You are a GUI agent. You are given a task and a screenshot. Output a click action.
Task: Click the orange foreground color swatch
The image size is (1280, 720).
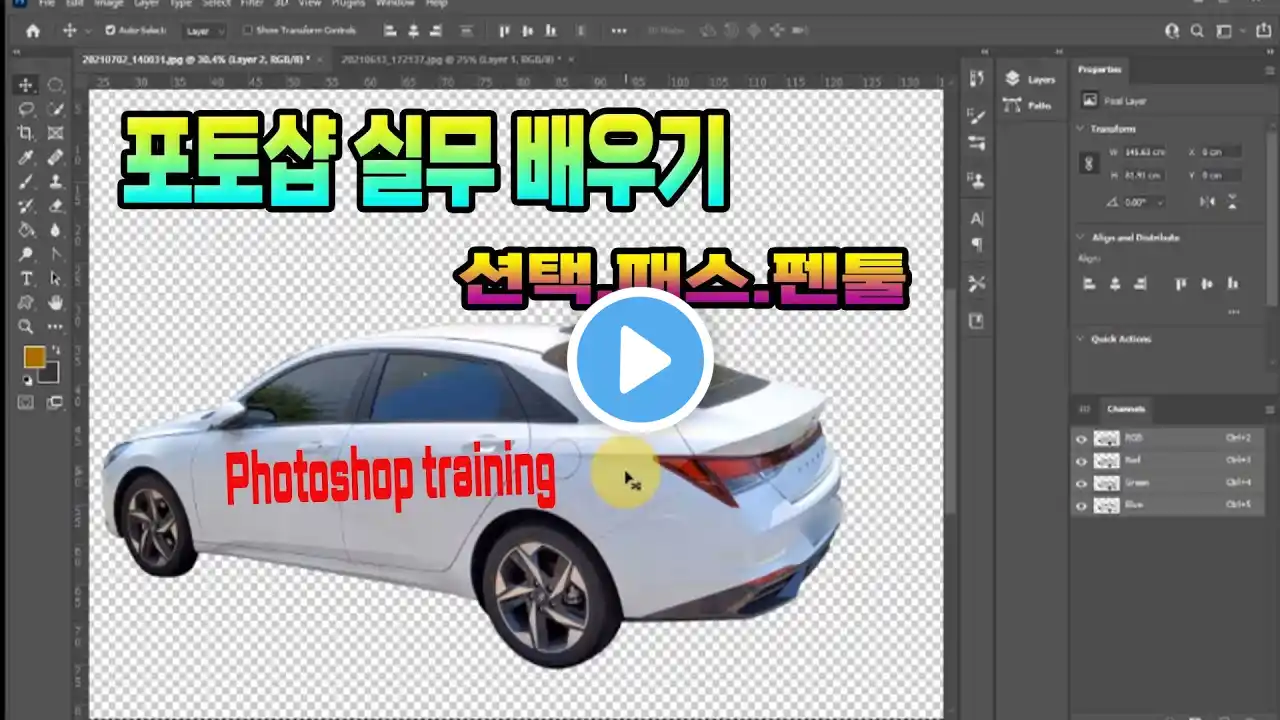click(x=35, y=357)
